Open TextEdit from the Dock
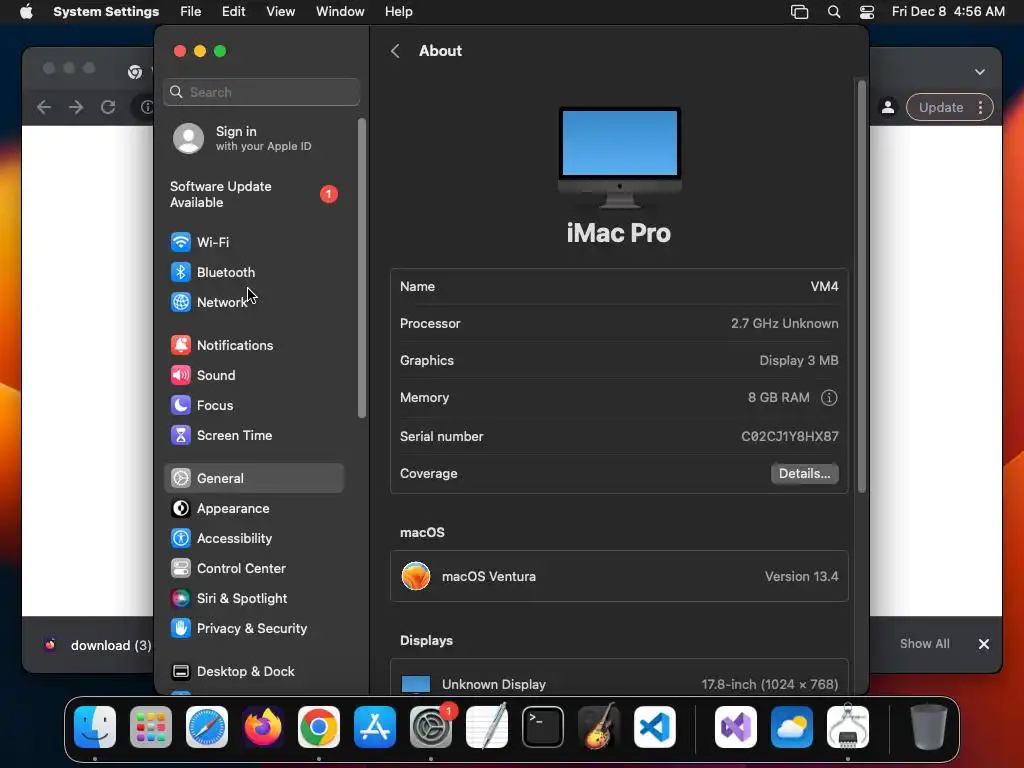This screenshot has height=768, width=1024. tap(487, 728)
